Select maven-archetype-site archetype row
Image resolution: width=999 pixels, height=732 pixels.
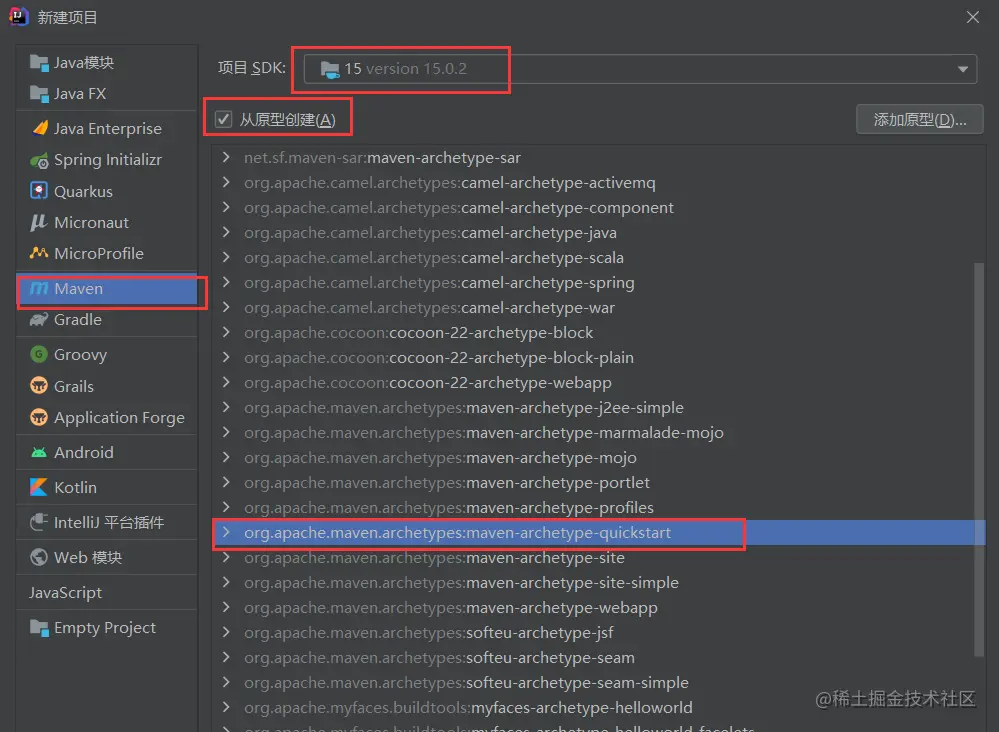click(599, 557)
